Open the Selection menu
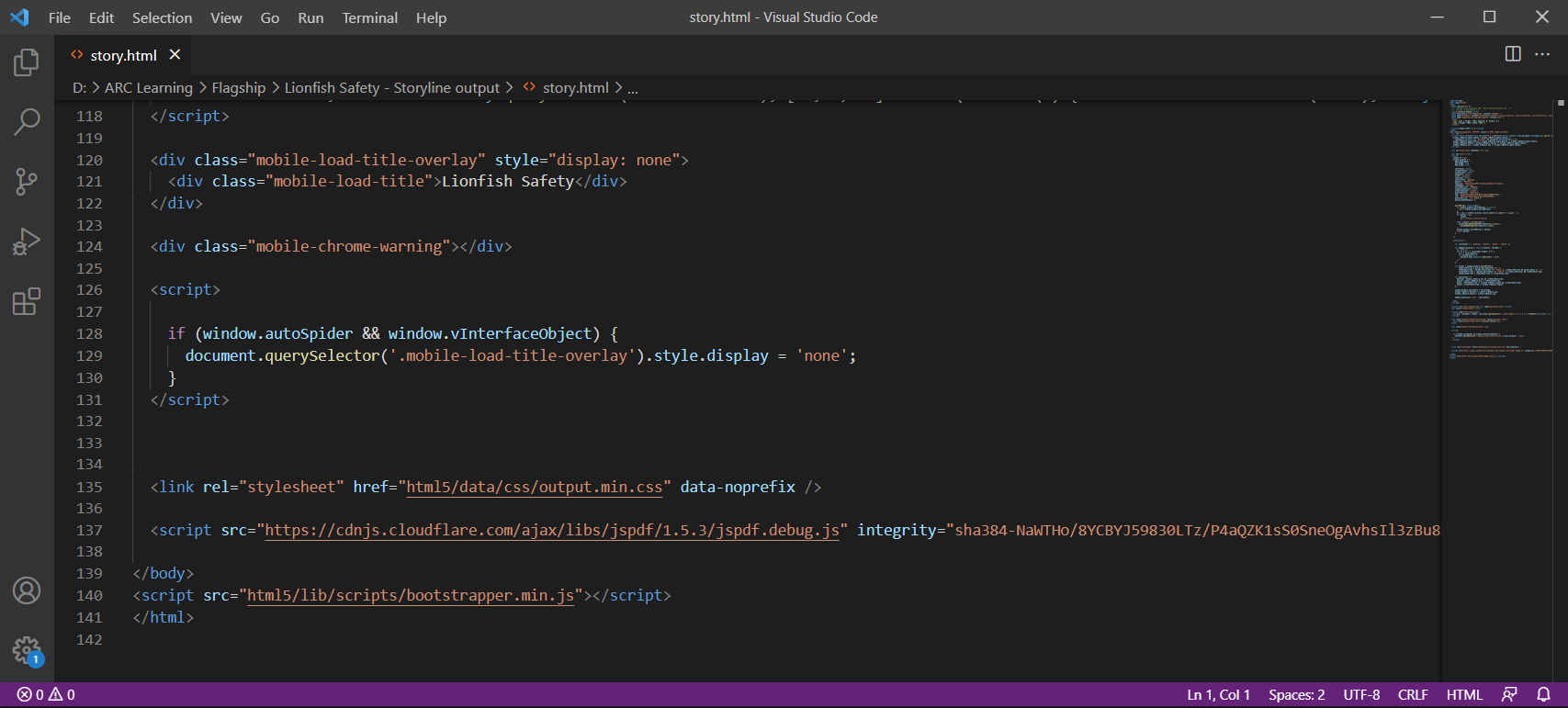 pyautogui.click(x=162, y=17)
